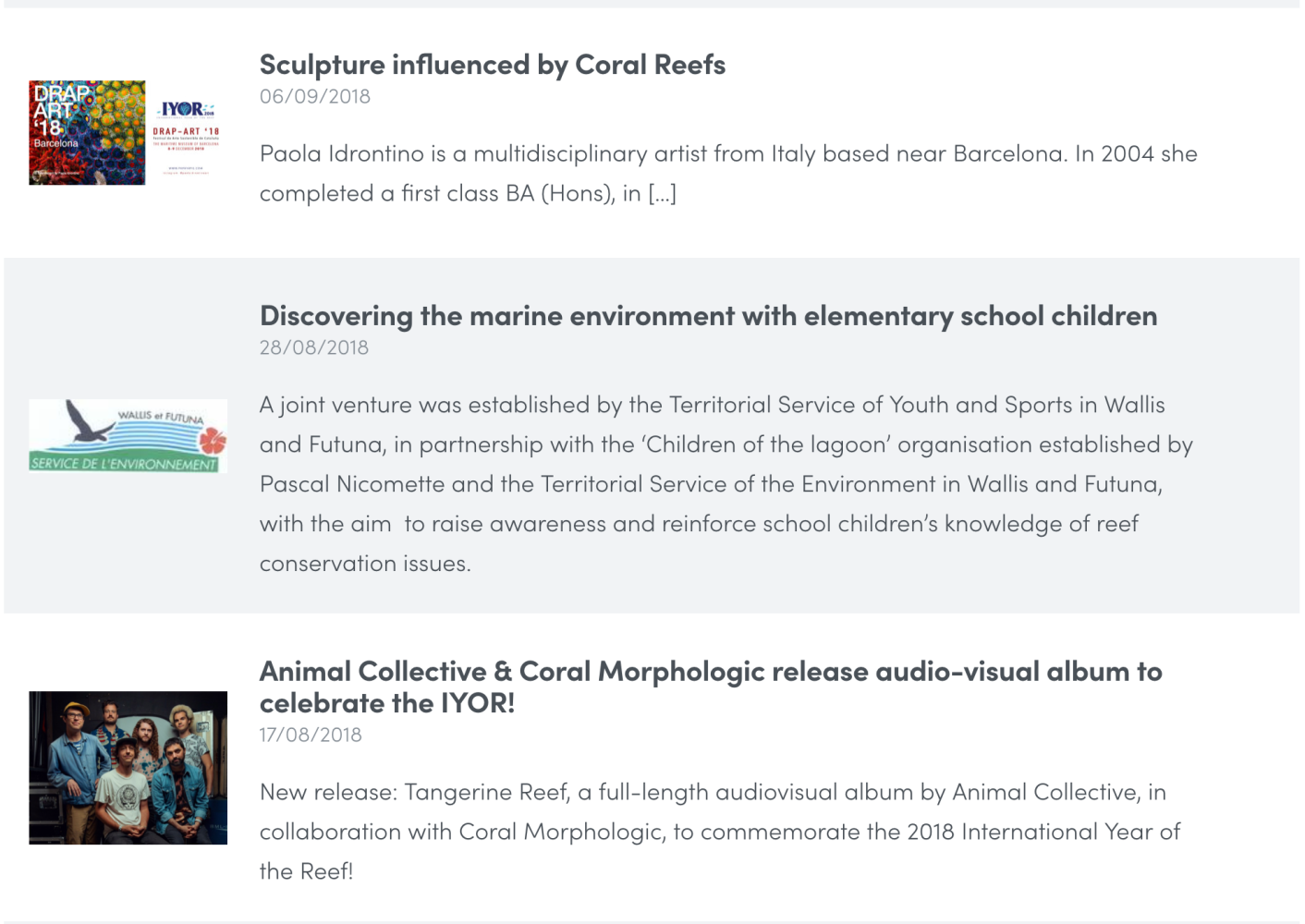Click the red hibiscus flower in the logo
This screenshot has height=924, width=1305.
[212, 438]
